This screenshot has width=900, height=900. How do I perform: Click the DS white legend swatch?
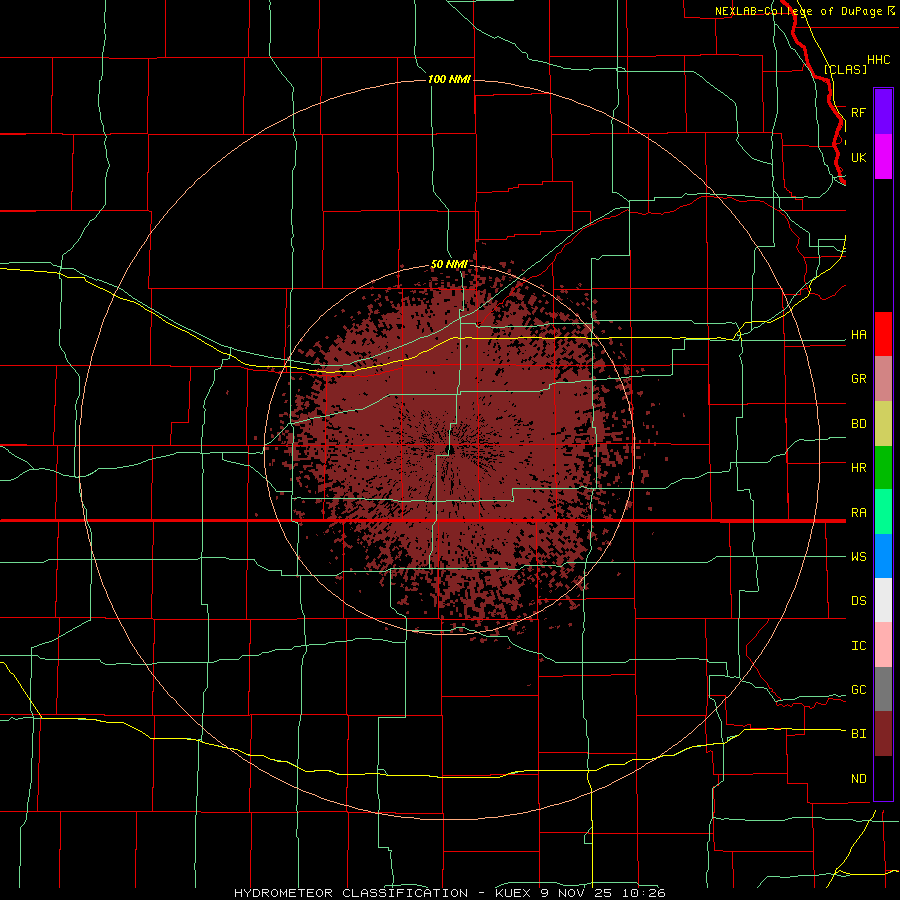pos(883,600)
